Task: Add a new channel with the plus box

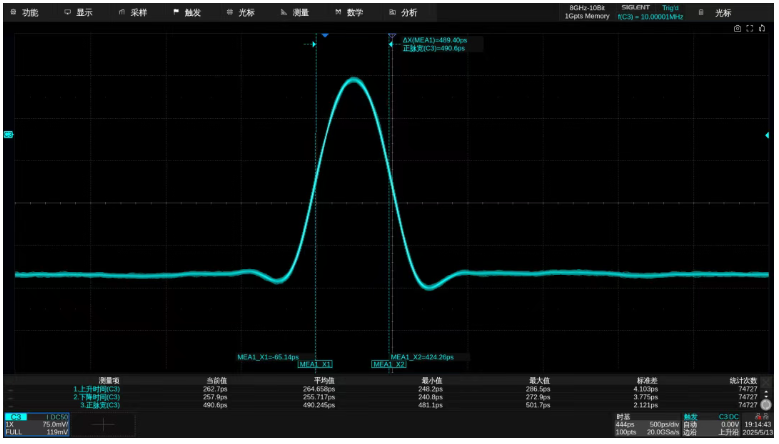Action: click(103, 425)
